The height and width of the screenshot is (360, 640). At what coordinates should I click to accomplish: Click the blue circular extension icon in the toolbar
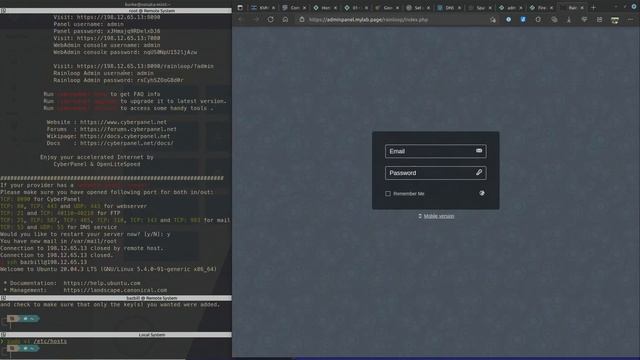[508, 20]
